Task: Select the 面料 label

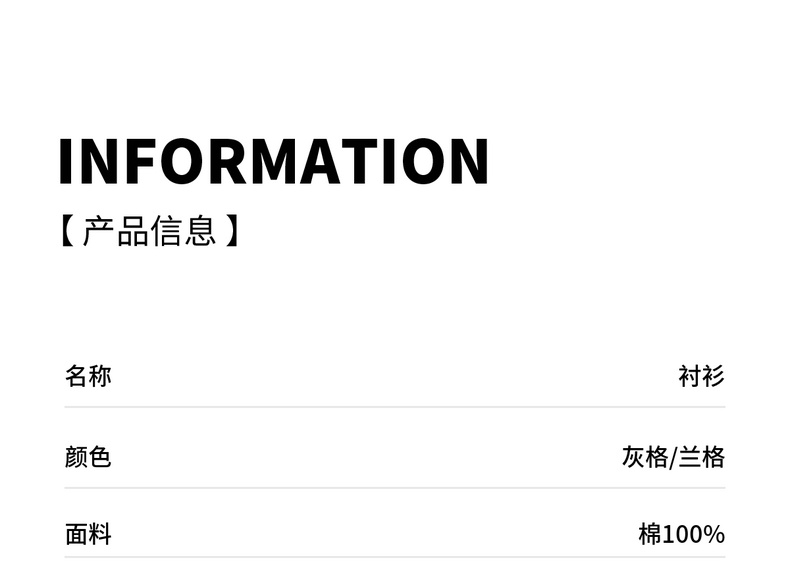Action: click(x=88, y=534)
